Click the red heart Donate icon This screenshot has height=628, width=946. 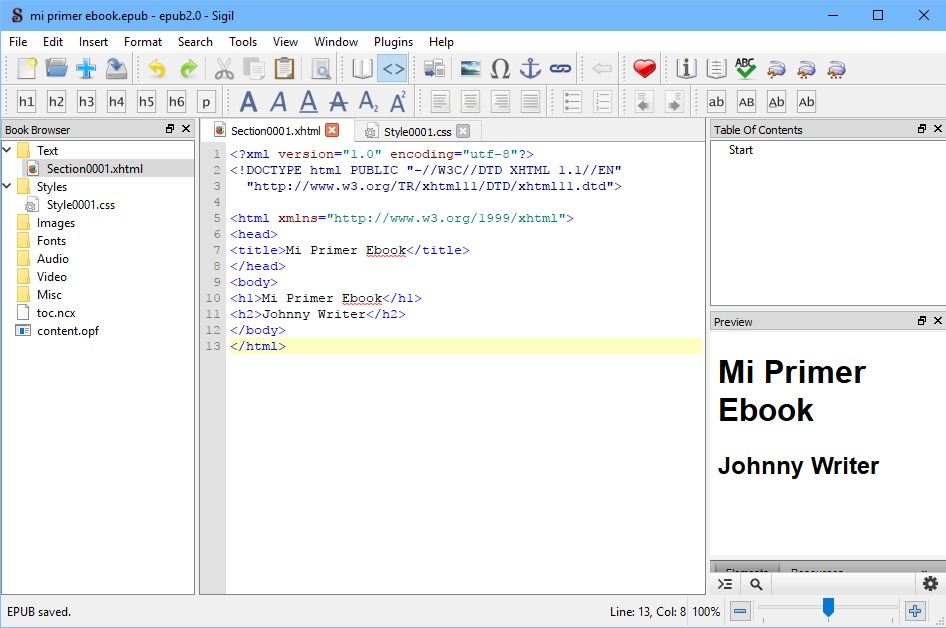click(x=644, y=69)
